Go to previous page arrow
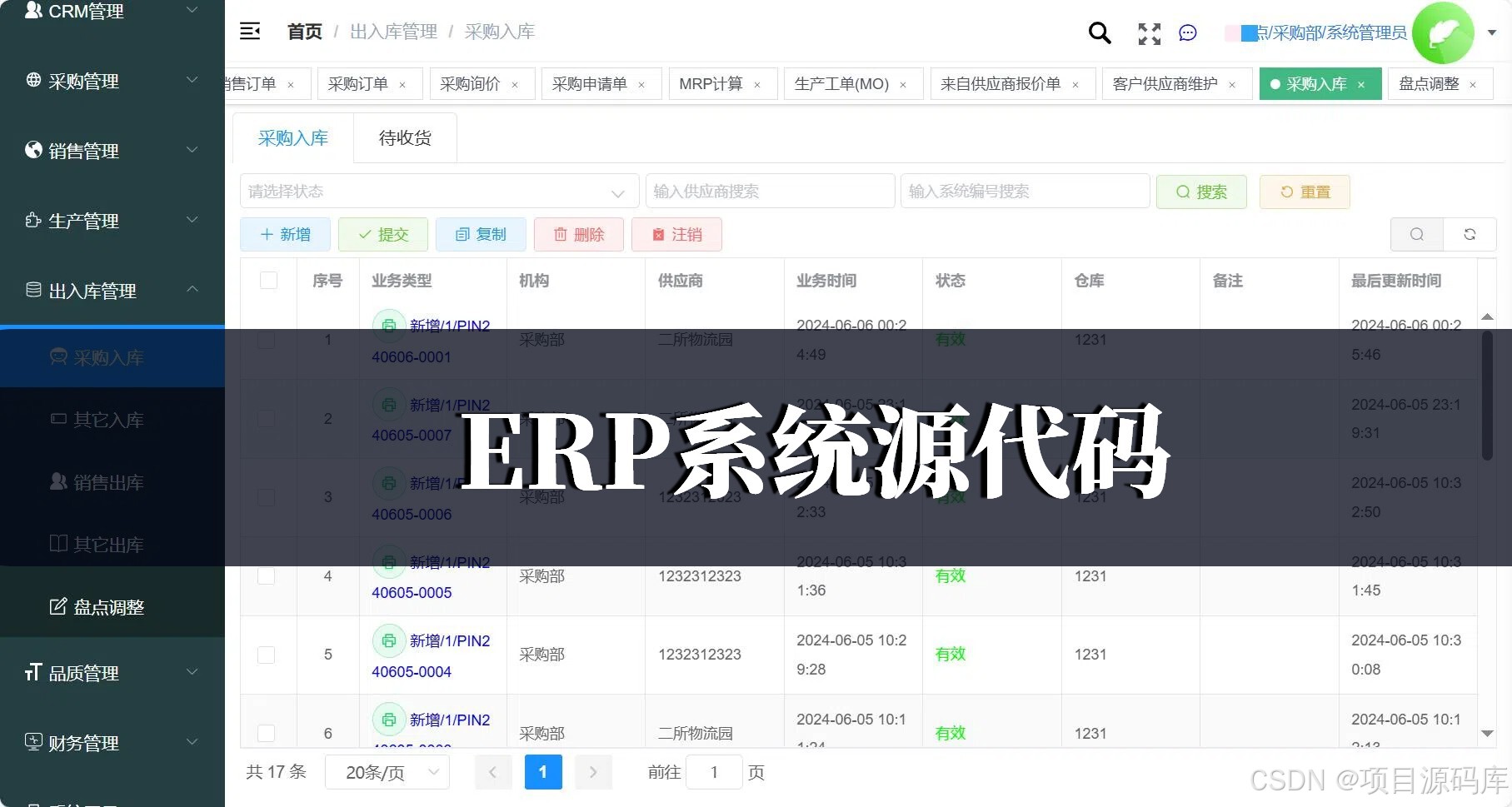1512x807 pixels. (492, 773)
